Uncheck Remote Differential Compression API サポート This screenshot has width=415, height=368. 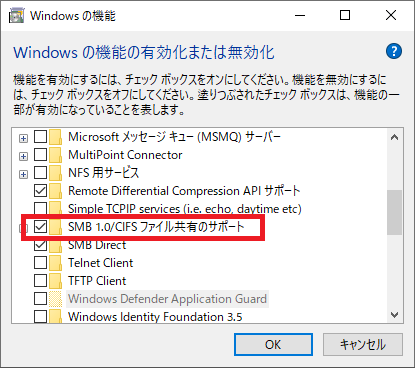pos(40,191)
